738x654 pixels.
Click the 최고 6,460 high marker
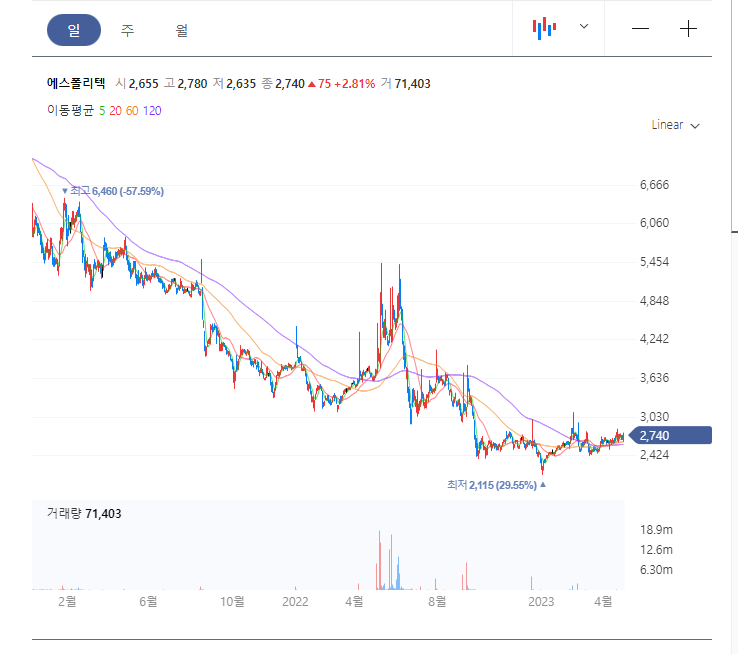[113, 191]
